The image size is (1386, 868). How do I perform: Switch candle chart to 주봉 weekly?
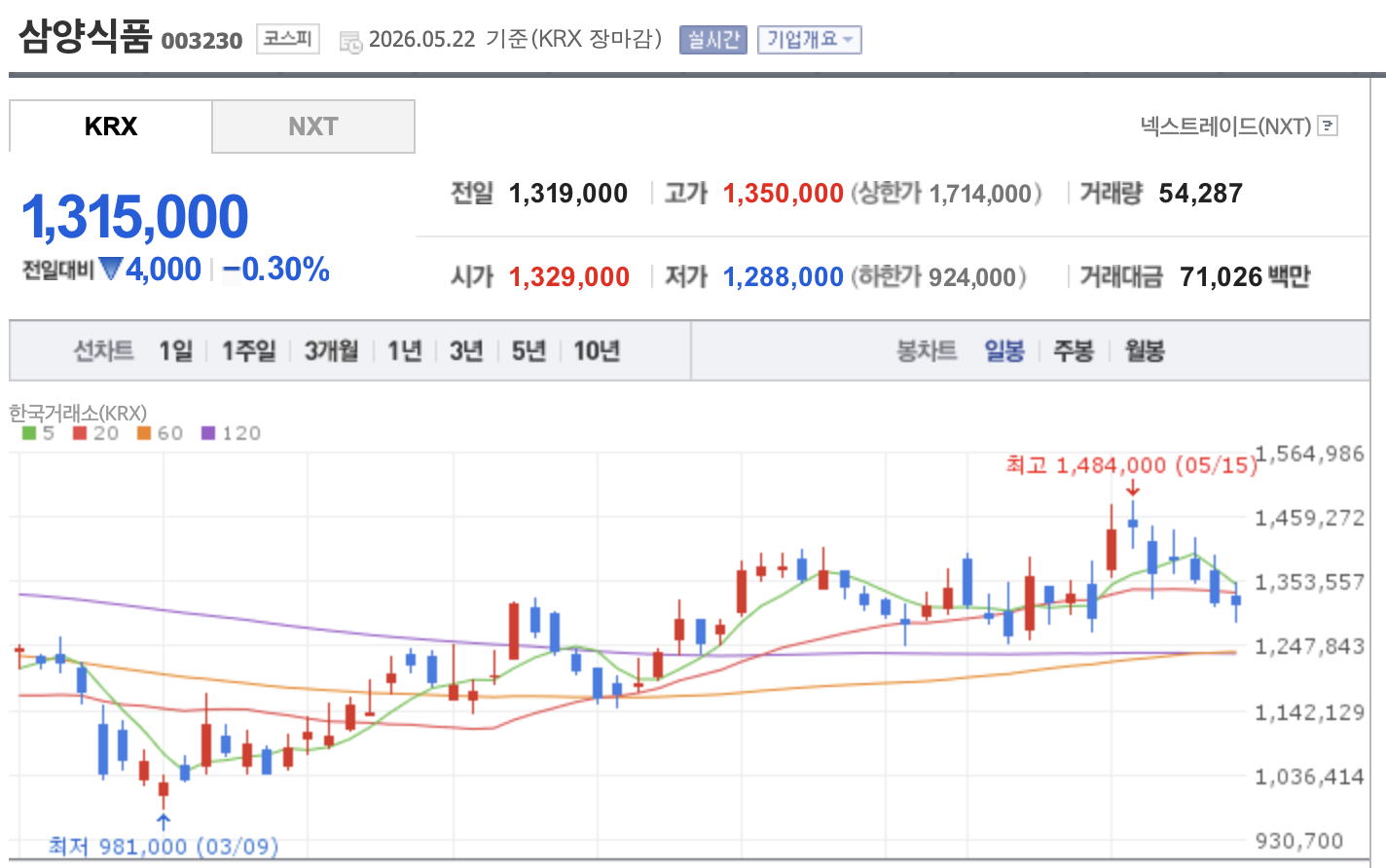point(1074,350)
